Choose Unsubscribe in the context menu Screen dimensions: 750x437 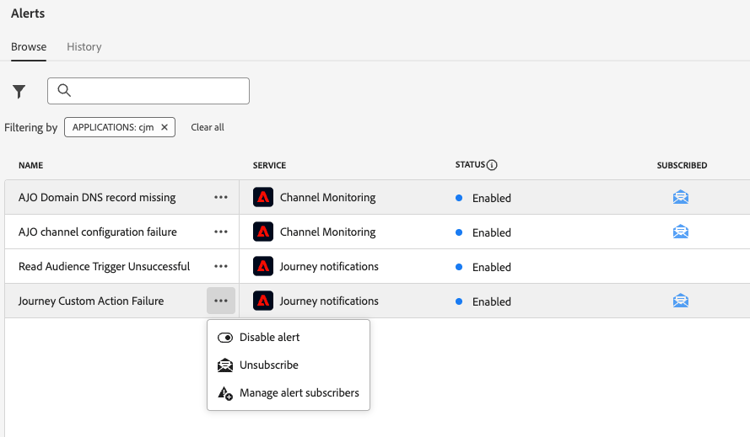(268, 365)
